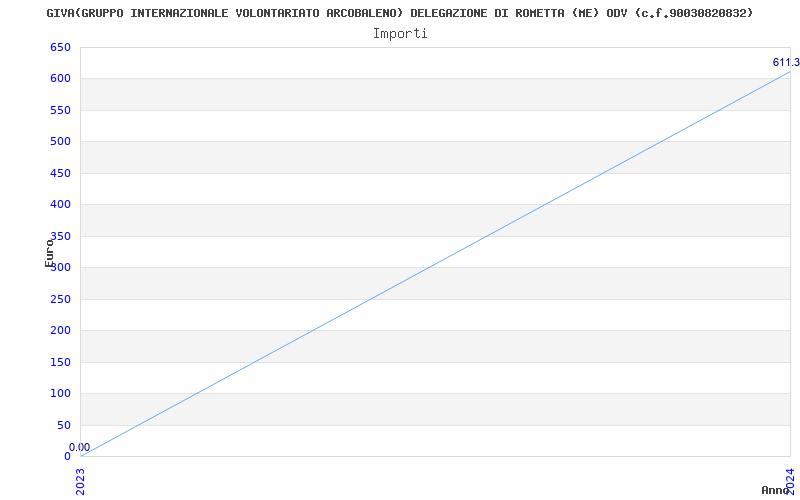
Task: Click the 0.00 data point label
Action: click(80, 447)
